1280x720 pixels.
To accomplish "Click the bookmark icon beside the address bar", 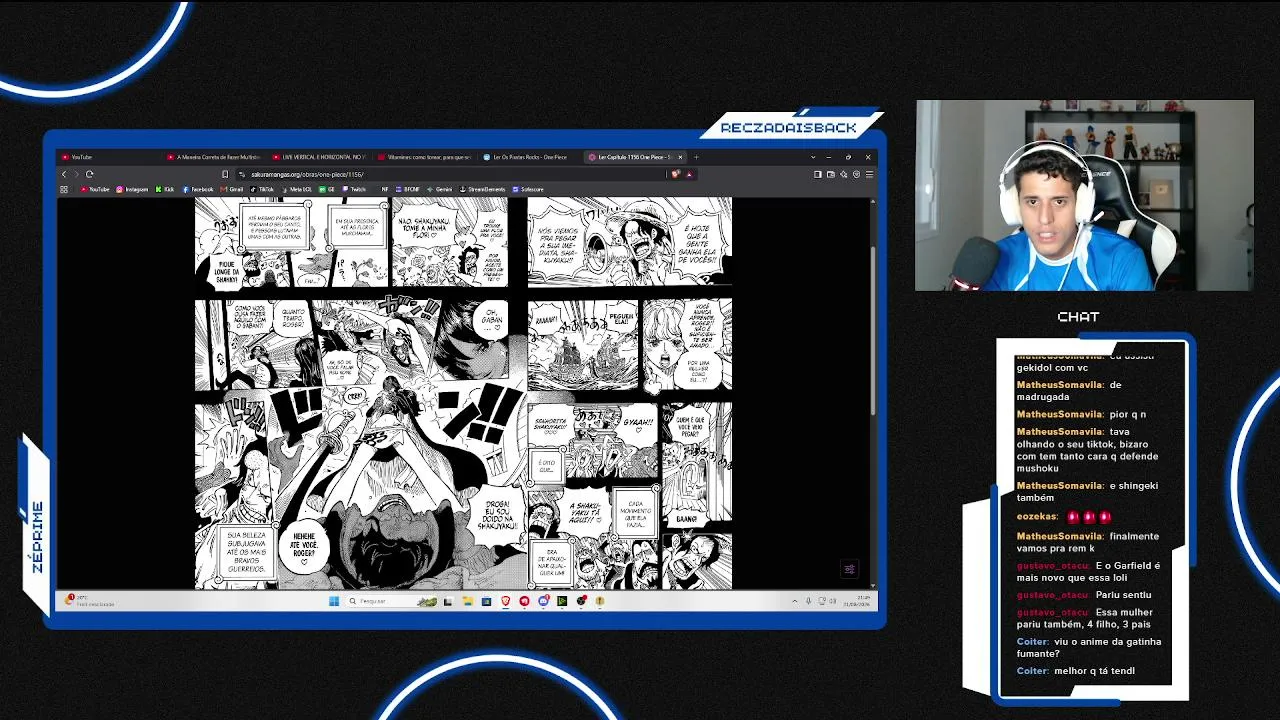I will click(225, 174).
